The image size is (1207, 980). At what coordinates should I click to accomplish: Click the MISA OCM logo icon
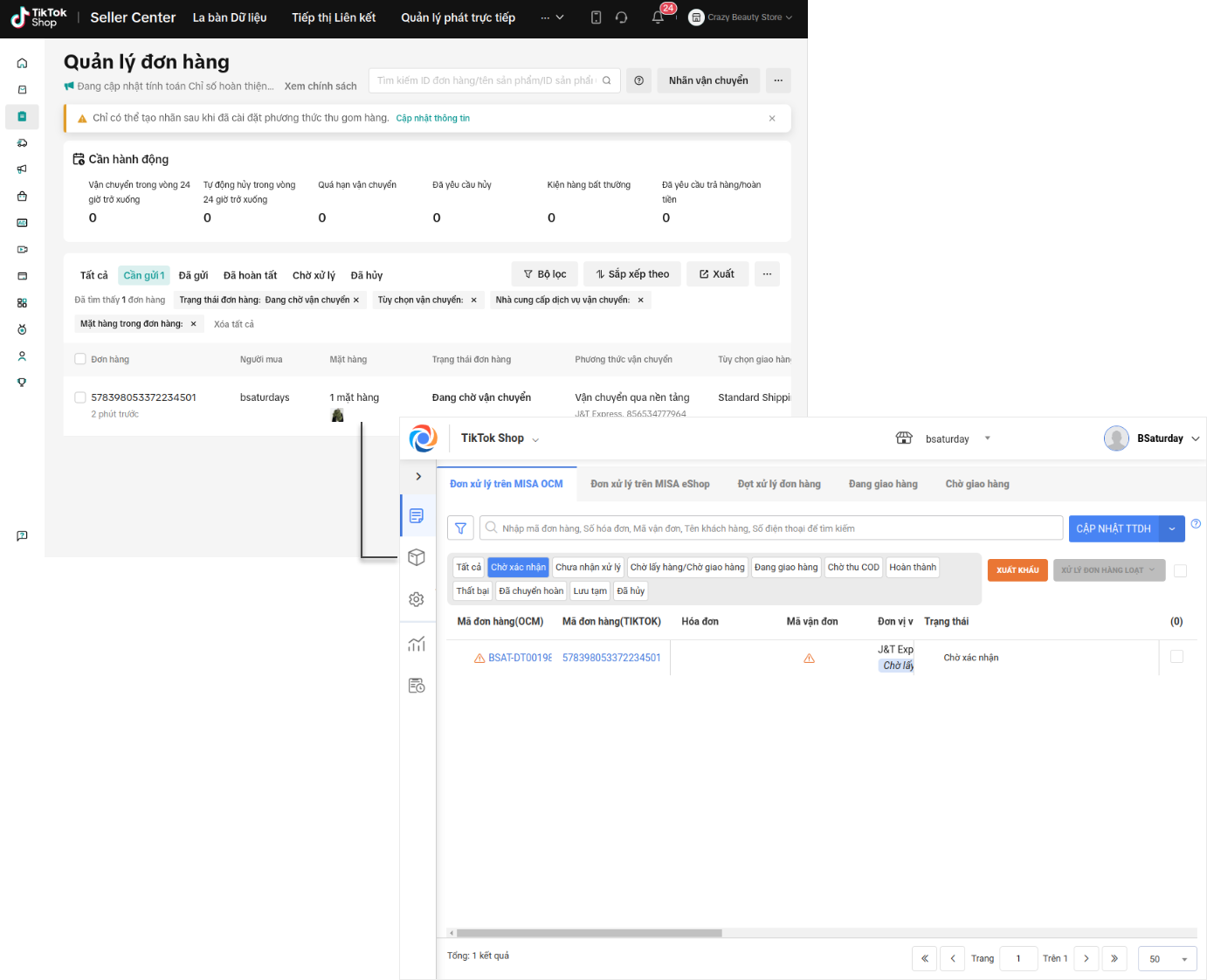(x=424, y=438)
